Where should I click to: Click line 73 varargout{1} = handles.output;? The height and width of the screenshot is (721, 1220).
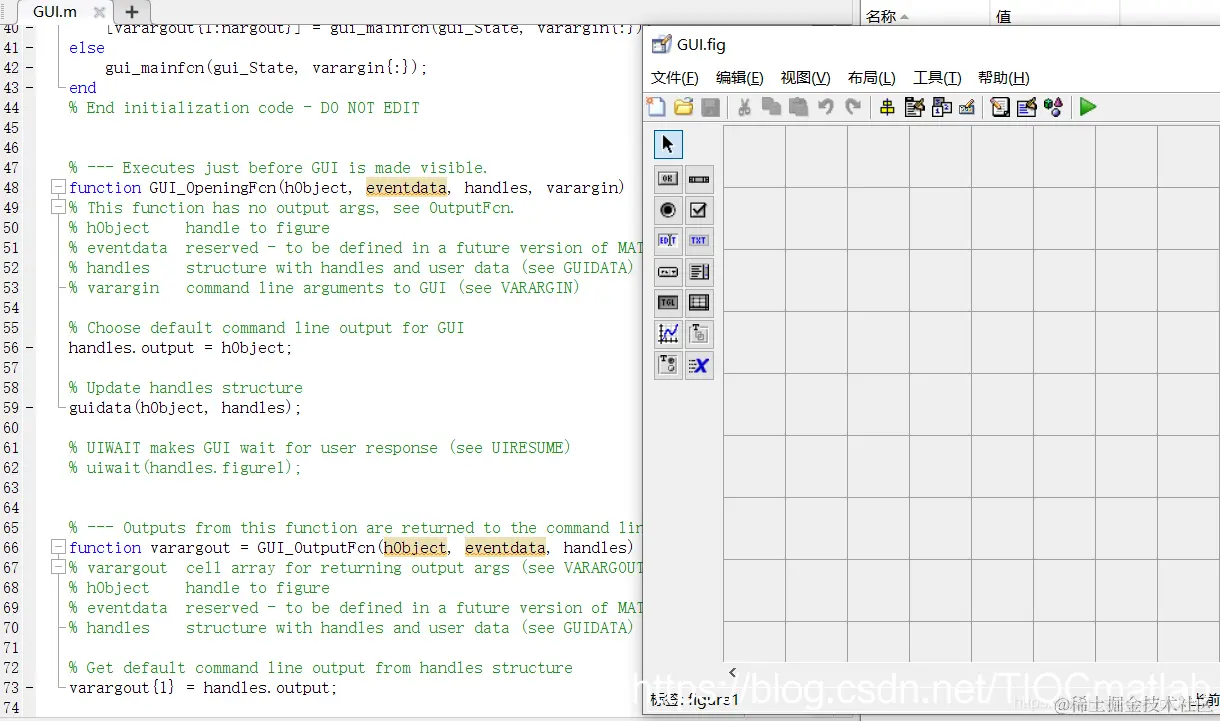[x=203, y=688]
